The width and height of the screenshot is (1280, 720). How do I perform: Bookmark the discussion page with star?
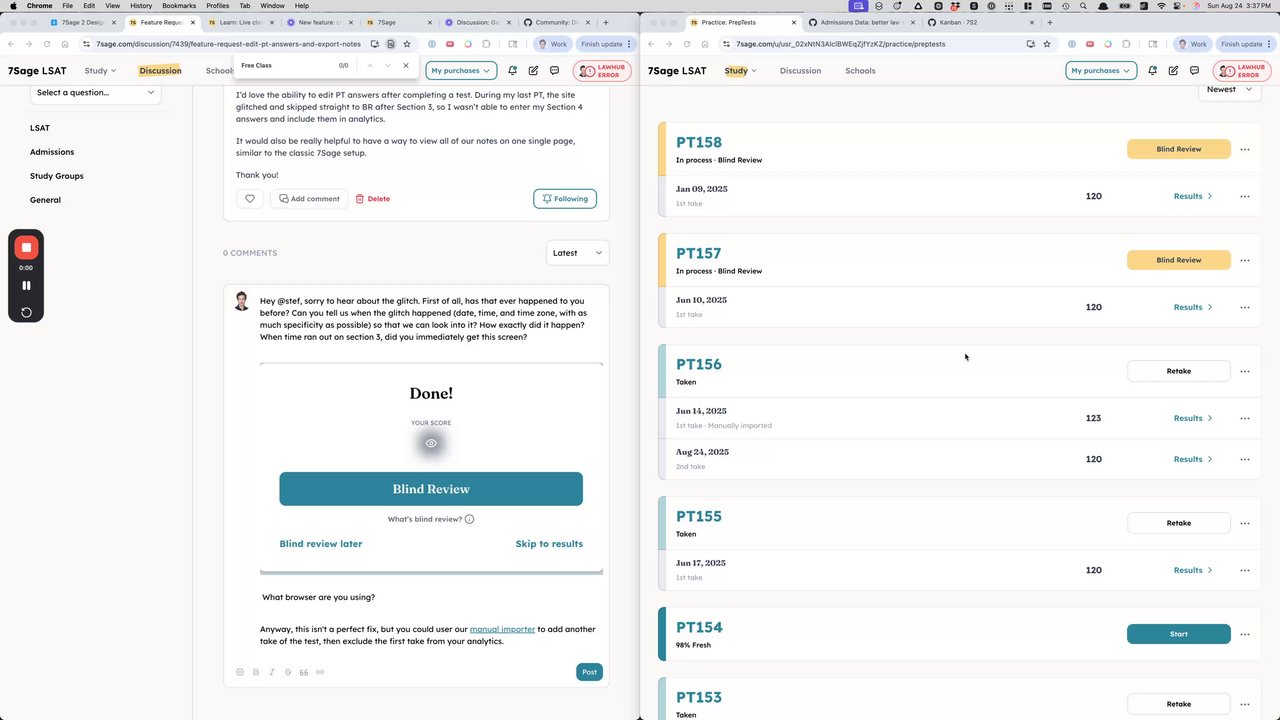click(x=407, y=44)
